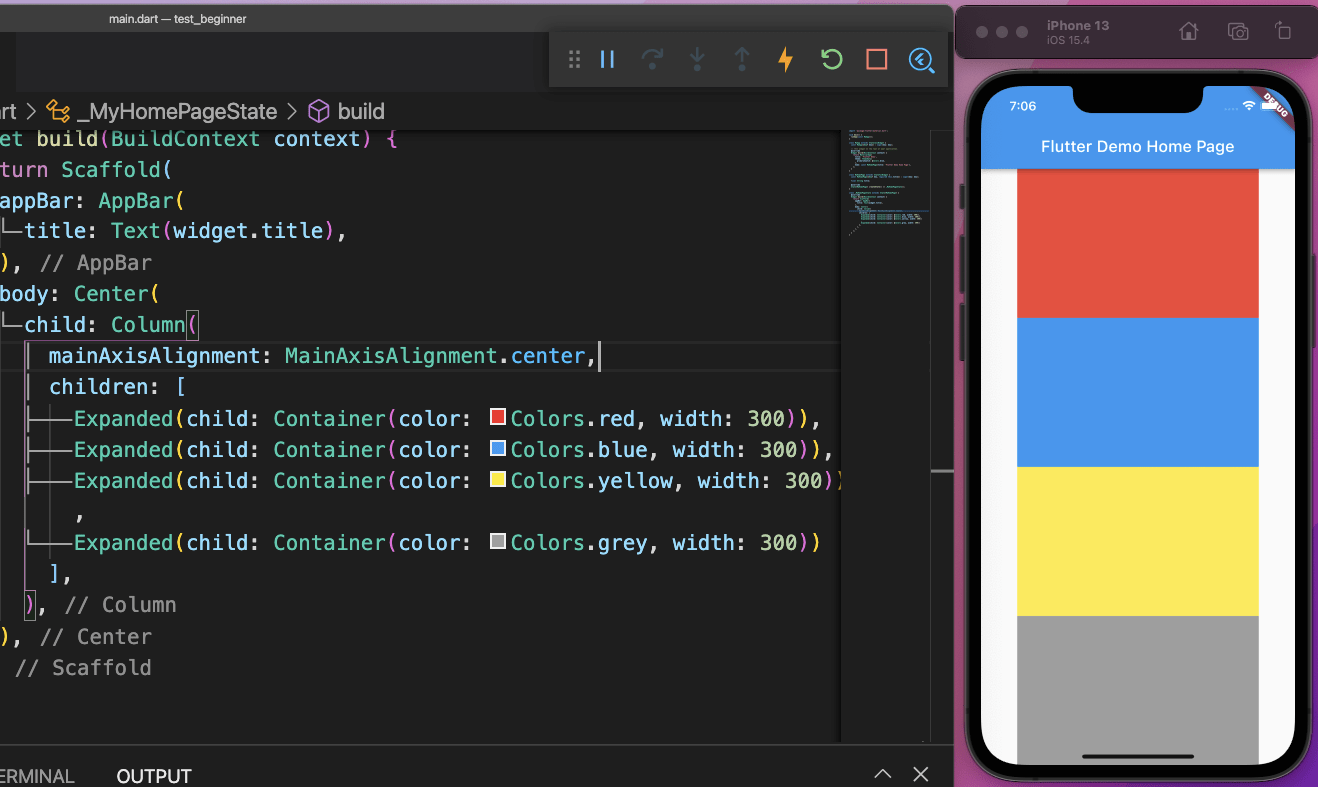Stop the debug session
Viewport: 1318px width, 787px height.
[x=877, y=60]
